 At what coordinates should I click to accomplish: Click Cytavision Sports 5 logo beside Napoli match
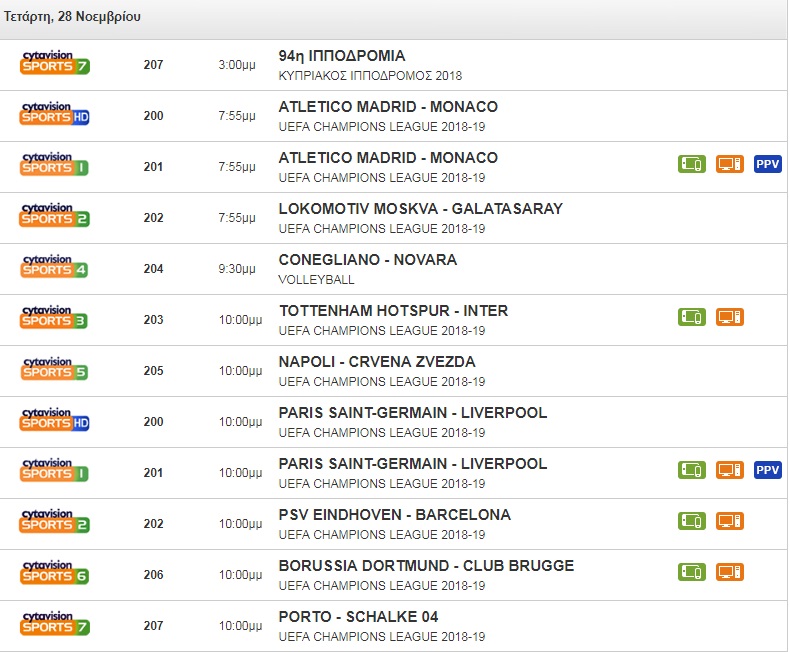tap(55, 369)
